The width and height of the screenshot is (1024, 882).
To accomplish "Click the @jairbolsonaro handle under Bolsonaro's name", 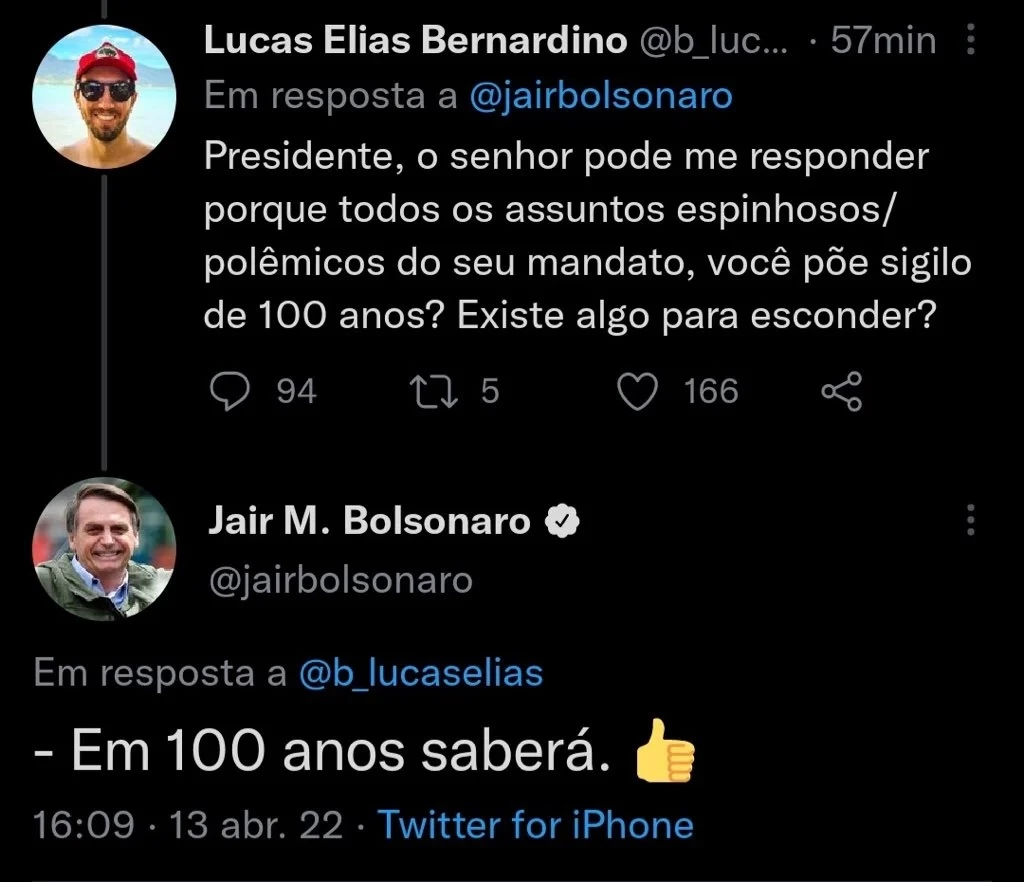I will point(340,580).
